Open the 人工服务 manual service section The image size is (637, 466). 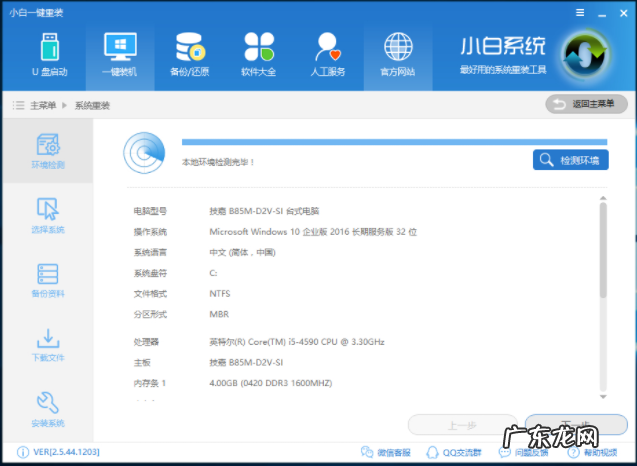tap(328, 55)
